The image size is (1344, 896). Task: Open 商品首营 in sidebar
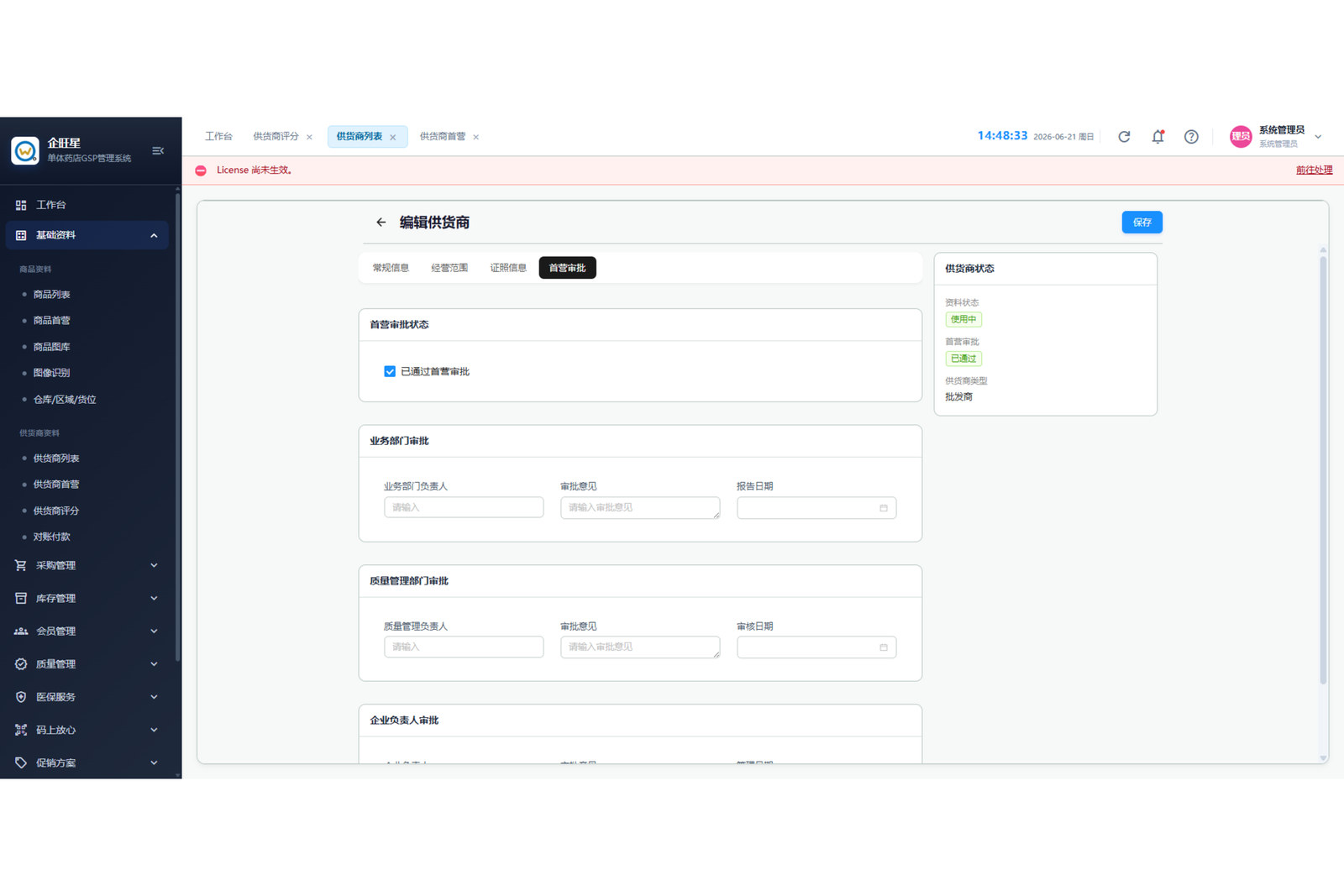tap(51, 321)
